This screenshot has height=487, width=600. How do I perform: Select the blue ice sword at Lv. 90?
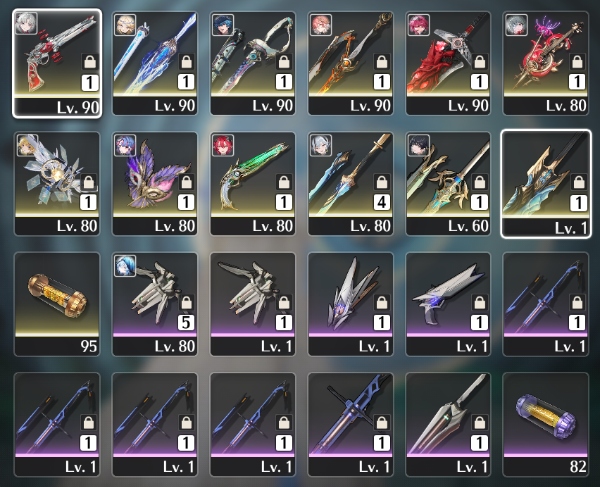pyautogui.click(x=155, y=63)
